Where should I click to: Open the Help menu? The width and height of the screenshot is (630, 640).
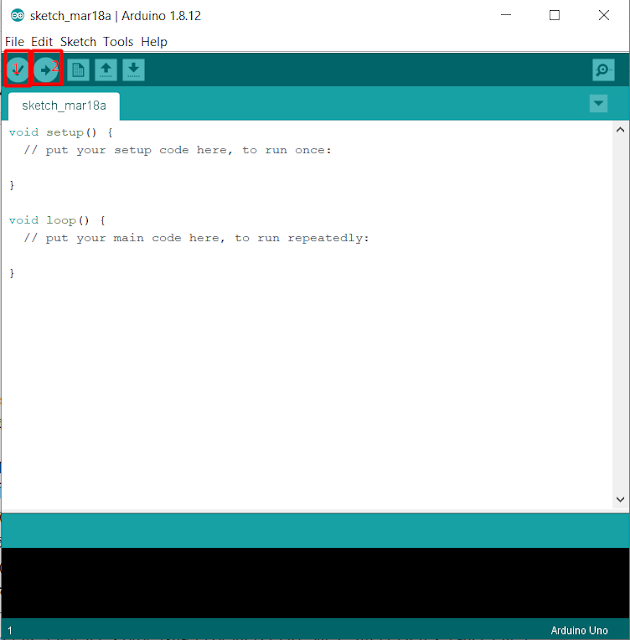pyautogui.click(x=154, y=42)
